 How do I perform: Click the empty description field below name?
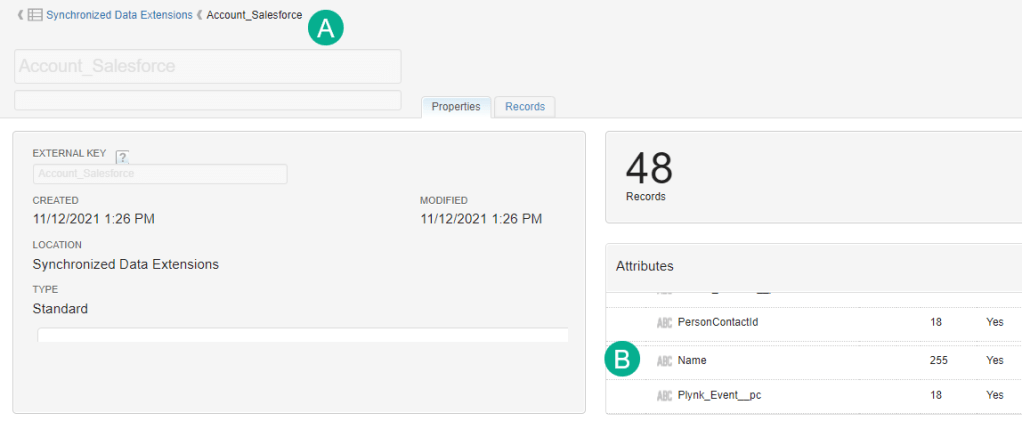[207, 100]
